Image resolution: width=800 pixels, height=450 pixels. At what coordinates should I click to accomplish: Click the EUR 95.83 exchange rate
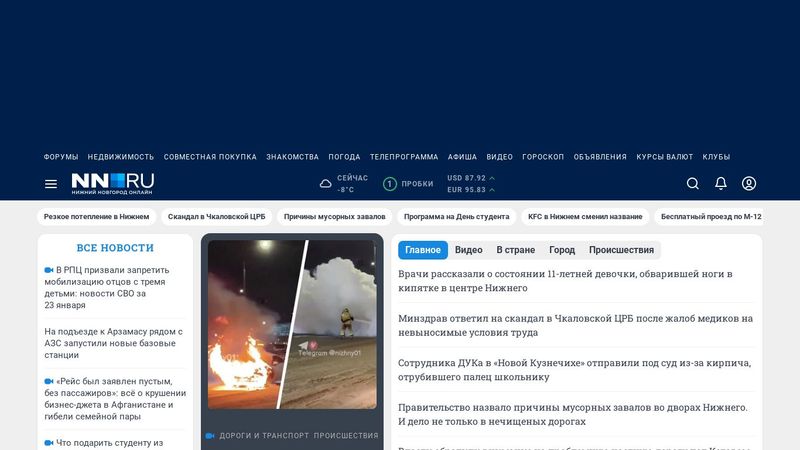(470, 190)
